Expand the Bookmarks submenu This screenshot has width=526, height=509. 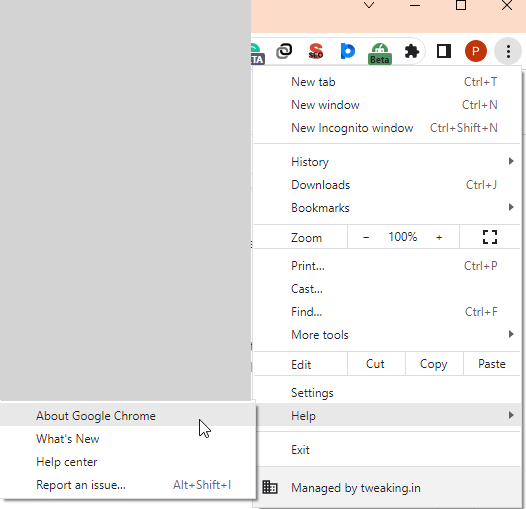[x=386, y=208]
